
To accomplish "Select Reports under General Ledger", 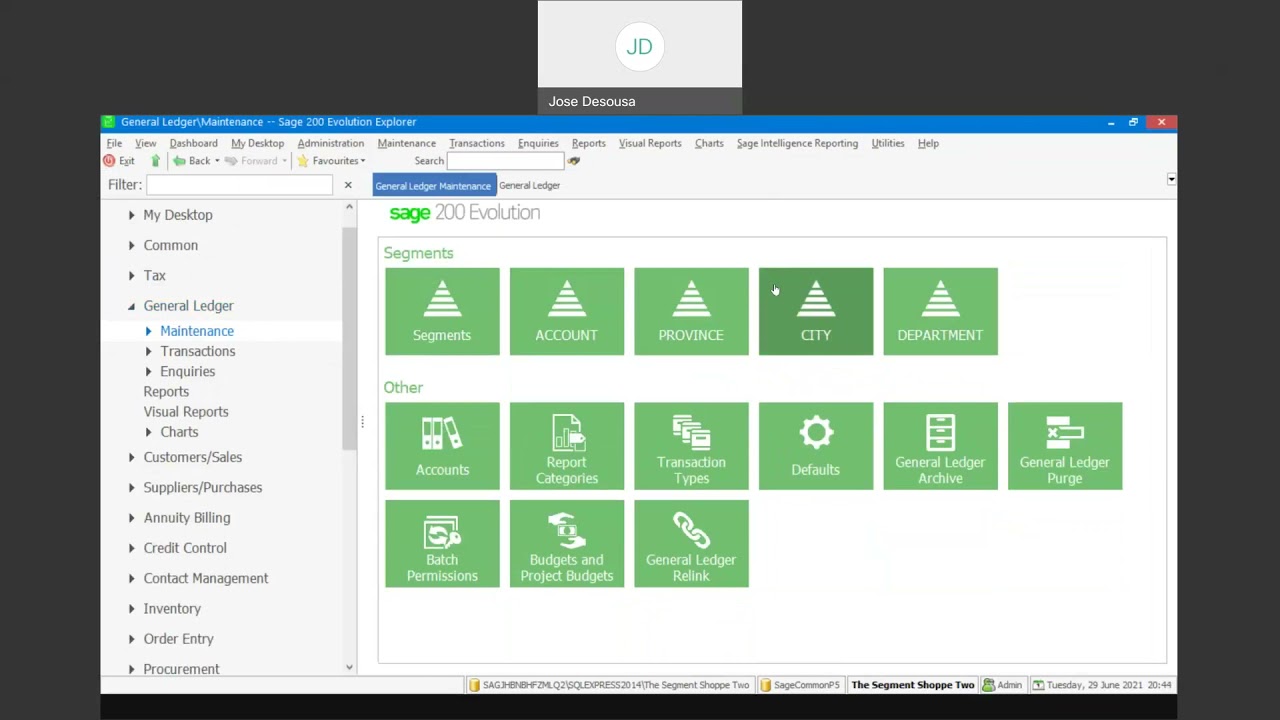I will tap(166, 392).
